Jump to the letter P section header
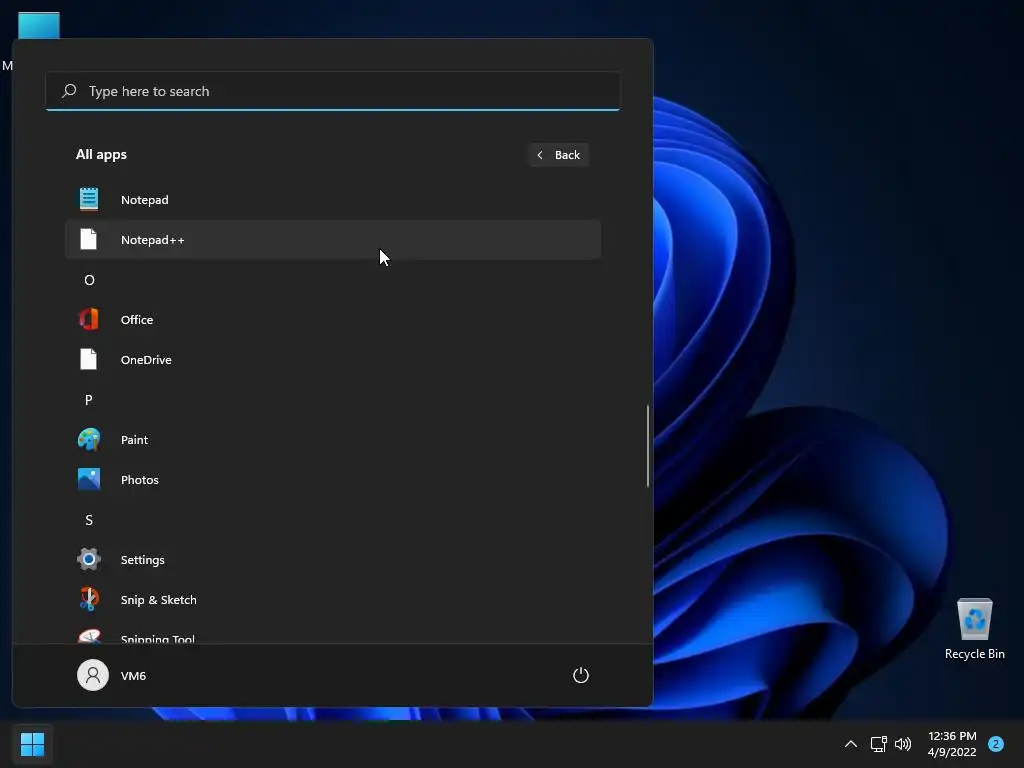The height and width of the screenshot is (768, 1024). click(89, 400)
